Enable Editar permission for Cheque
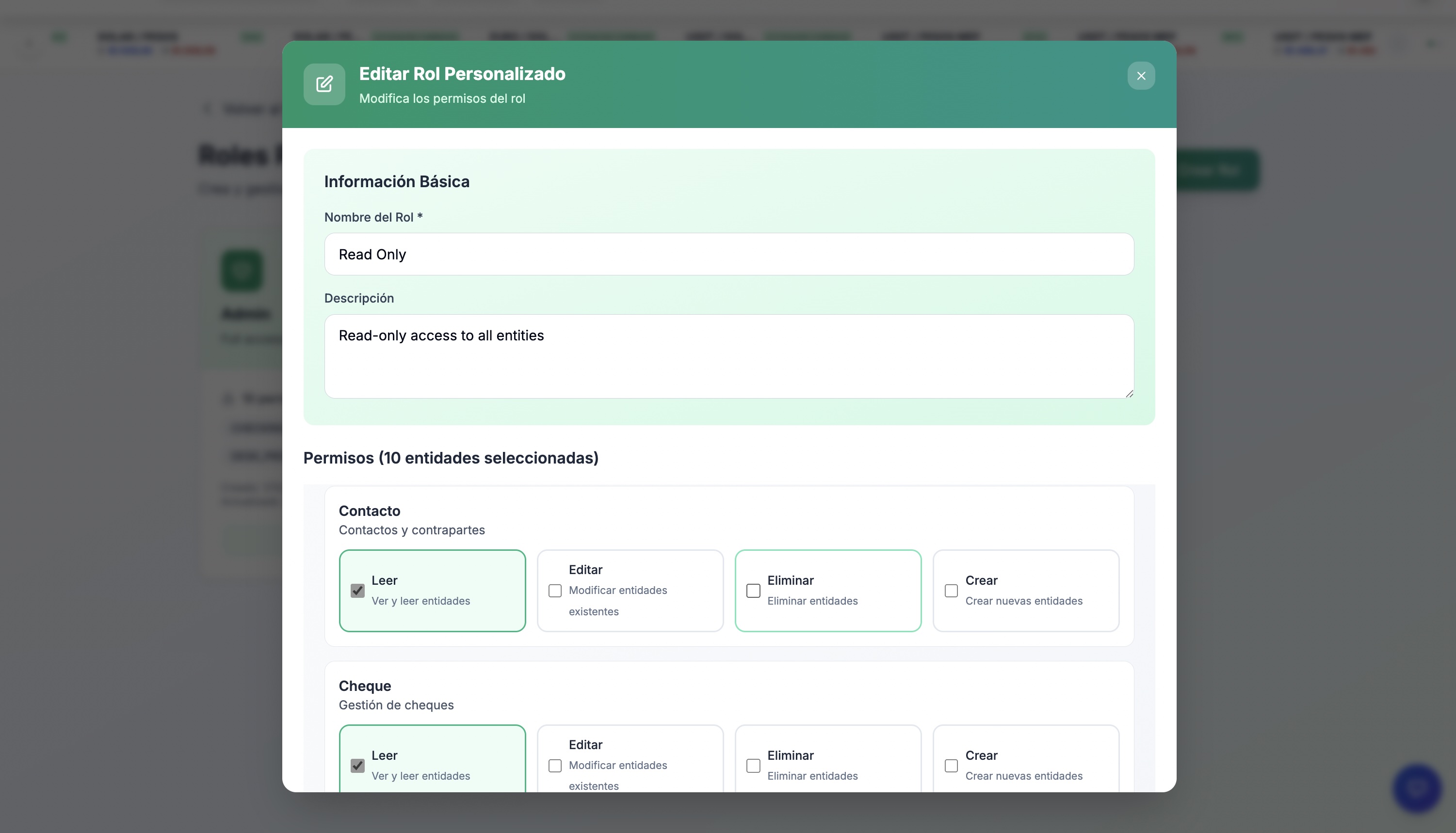Screen dimensions: 1456x833 pos(554,765)
